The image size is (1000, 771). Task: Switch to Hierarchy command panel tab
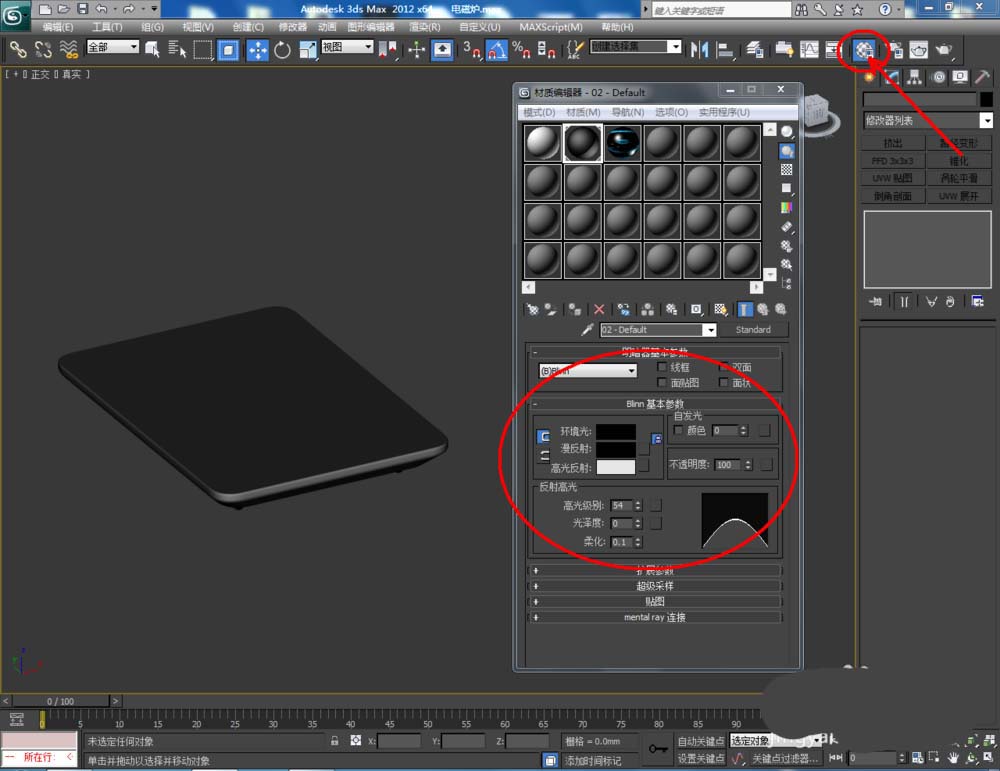click(915, 78)
